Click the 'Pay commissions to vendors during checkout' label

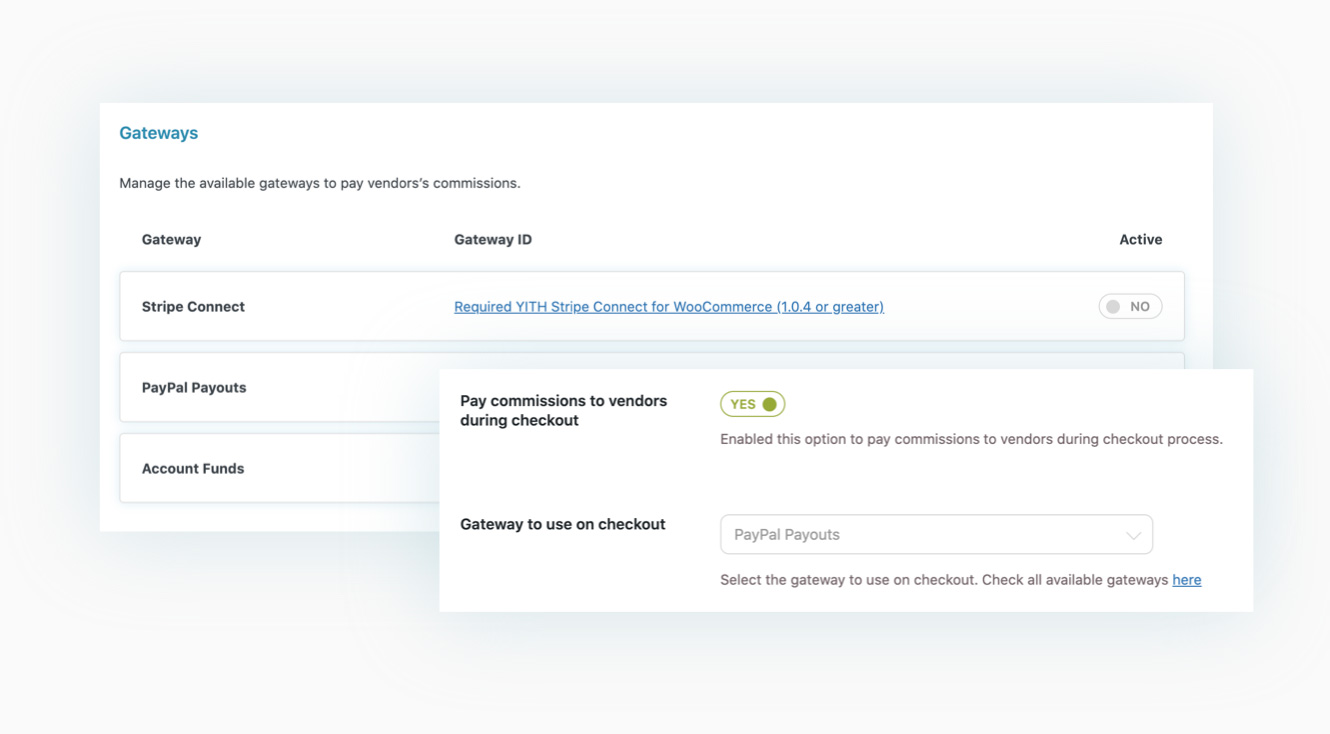coord(563,411)
